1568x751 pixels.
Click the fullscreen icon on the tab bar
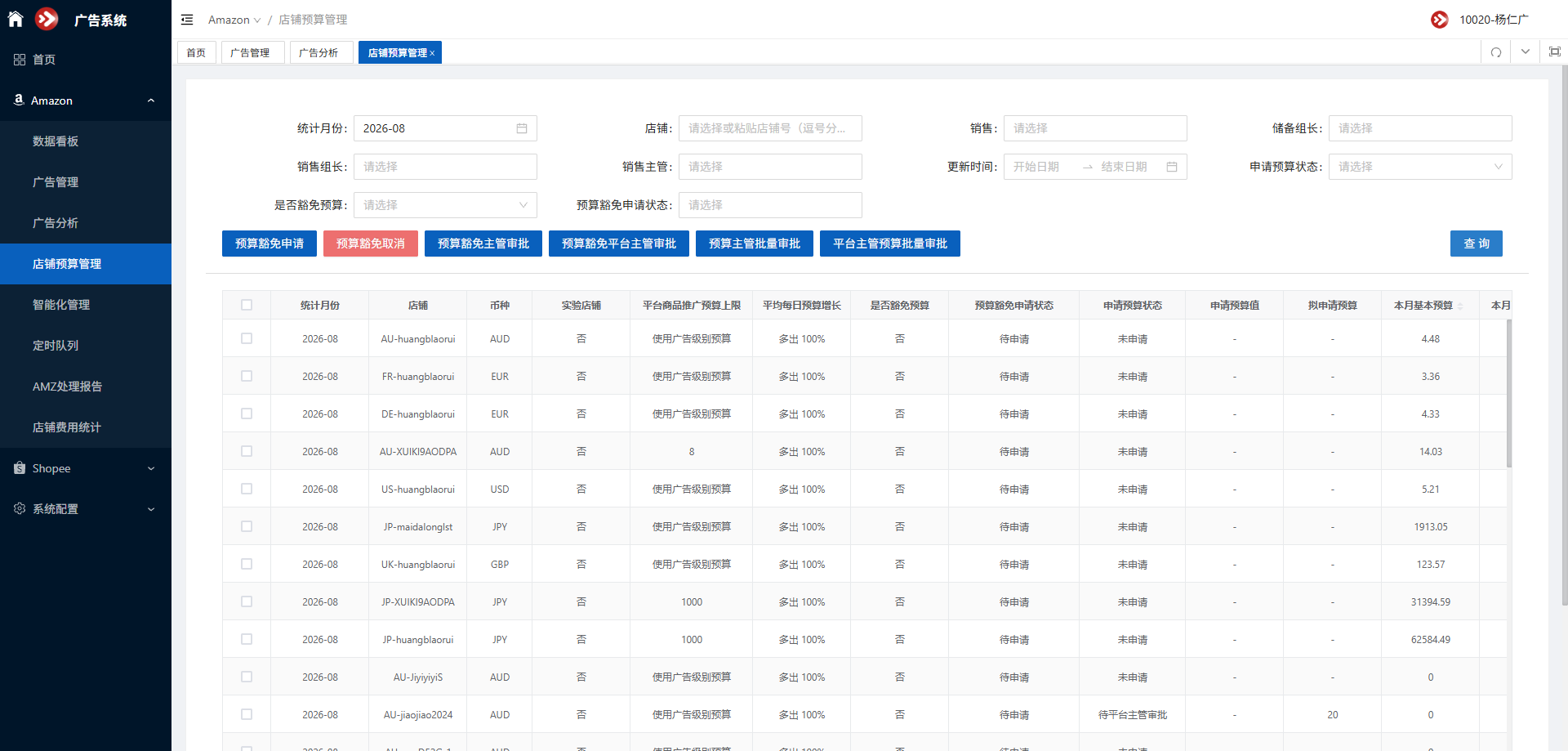tap(1555, 51)
